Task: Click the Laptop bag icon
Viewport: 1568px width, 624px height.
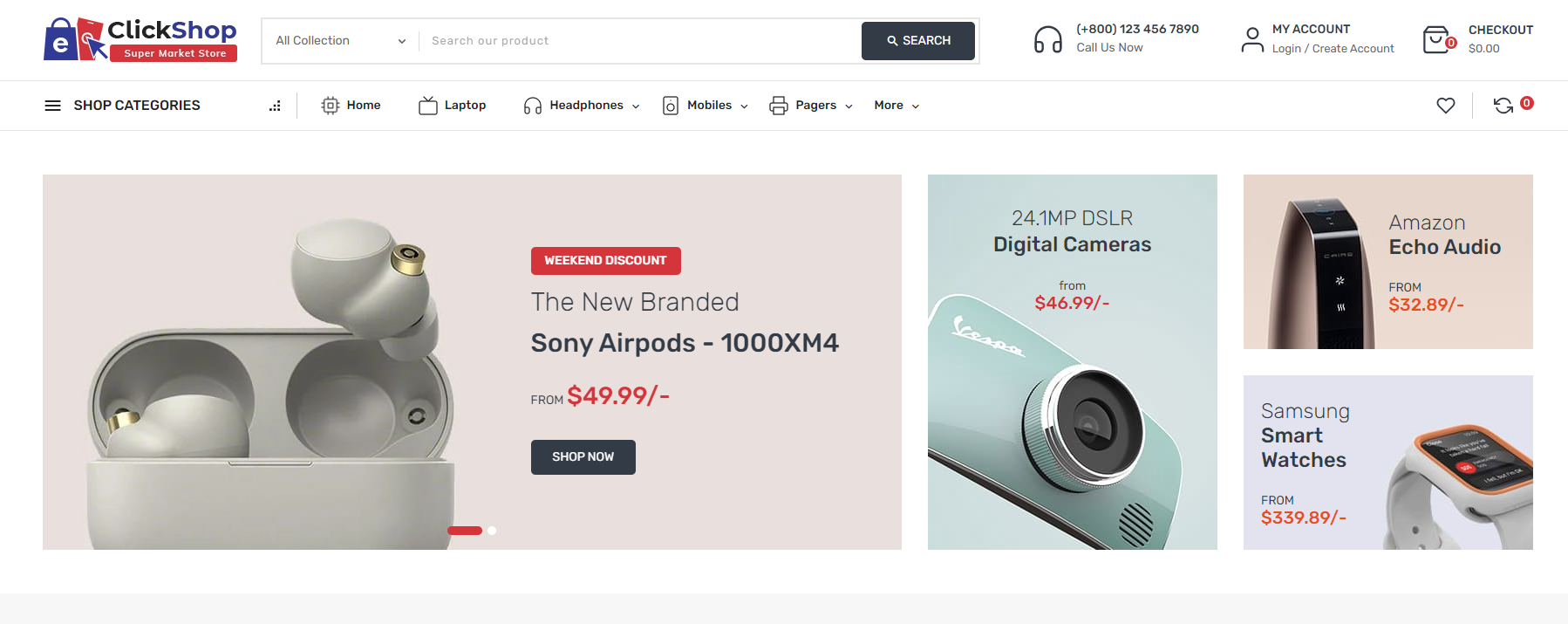Action: [x=428, y=105]
